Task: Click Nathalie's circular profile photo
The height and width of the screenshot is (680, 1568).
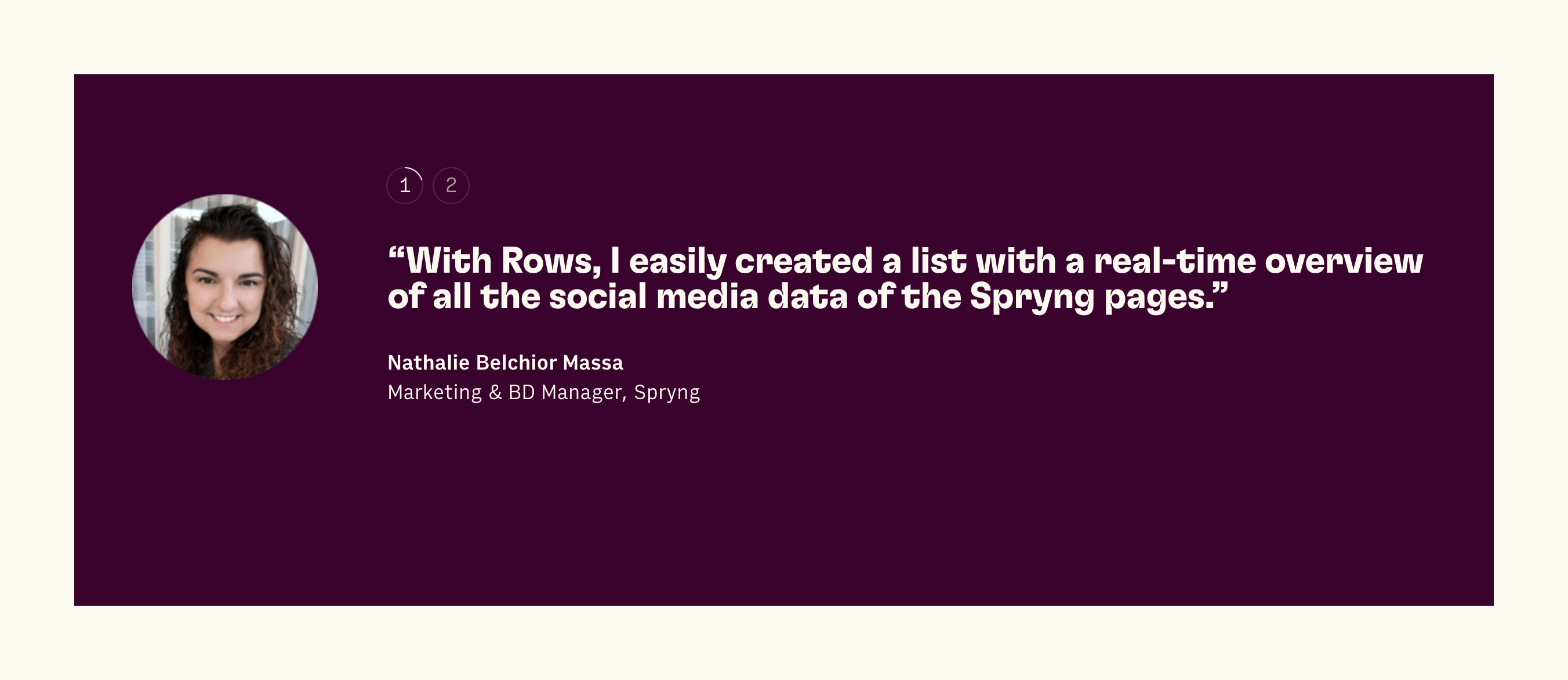Action: coord(225,287)
